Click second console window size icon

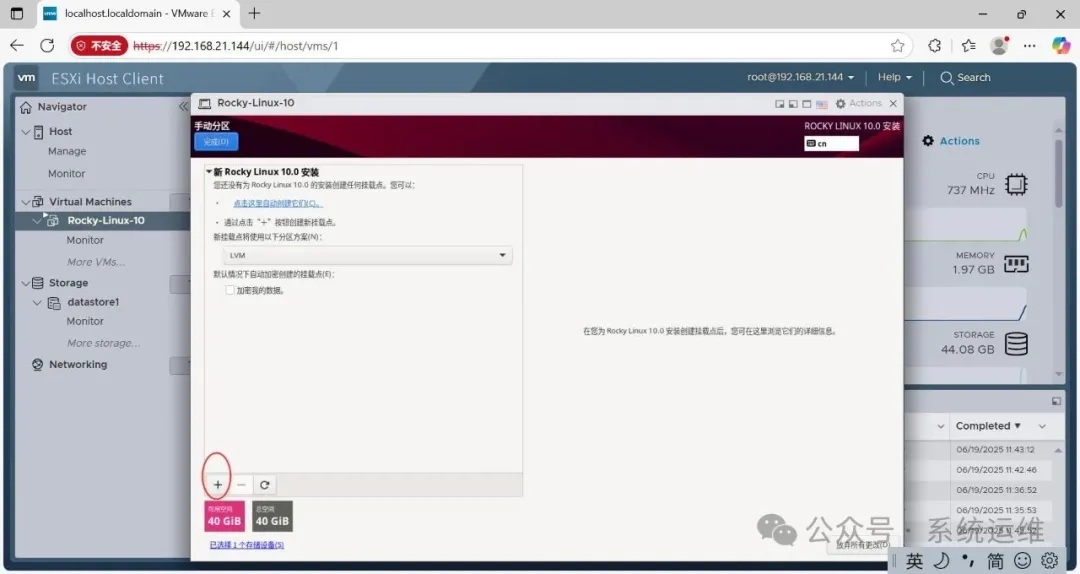[793, 104]
